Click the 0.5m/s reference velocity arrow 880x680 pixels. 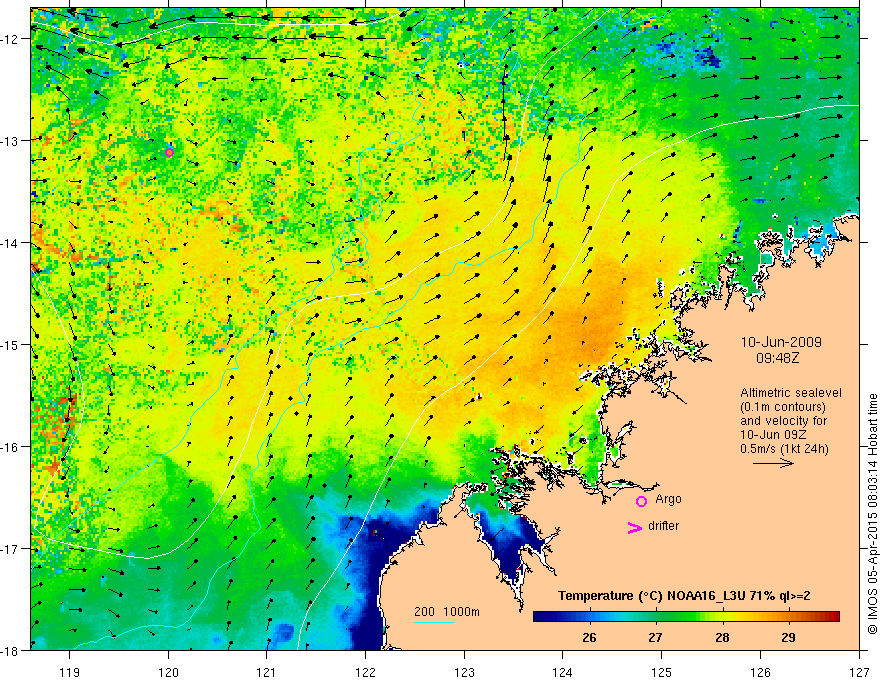[x=773, y=463]
